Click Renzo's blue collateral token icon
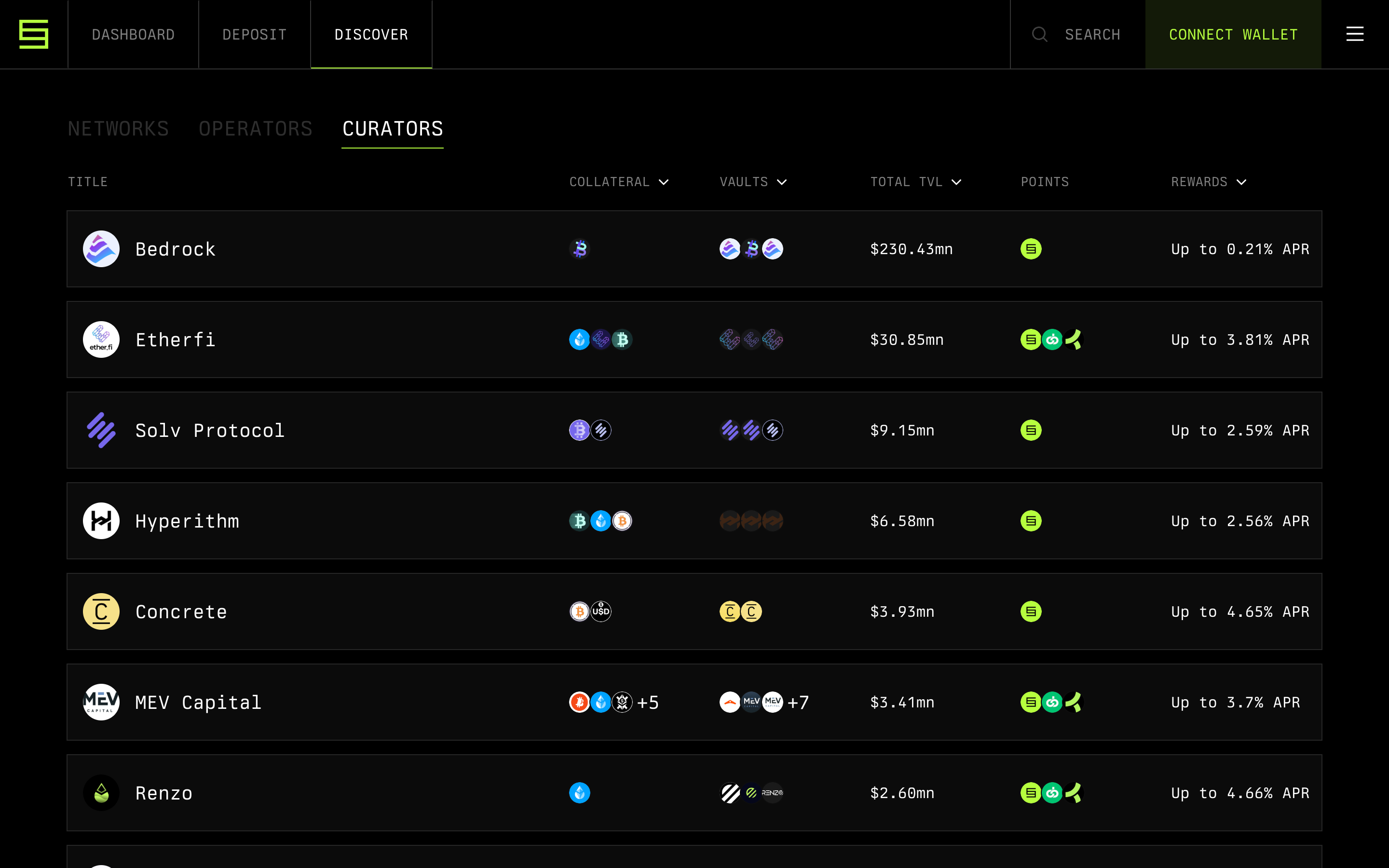 click(x=580, y=793)
